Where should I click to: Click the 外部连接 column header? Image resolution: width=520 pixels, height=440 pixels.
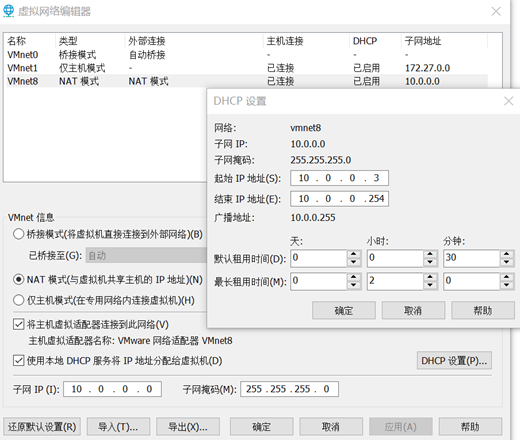point(194,41)
